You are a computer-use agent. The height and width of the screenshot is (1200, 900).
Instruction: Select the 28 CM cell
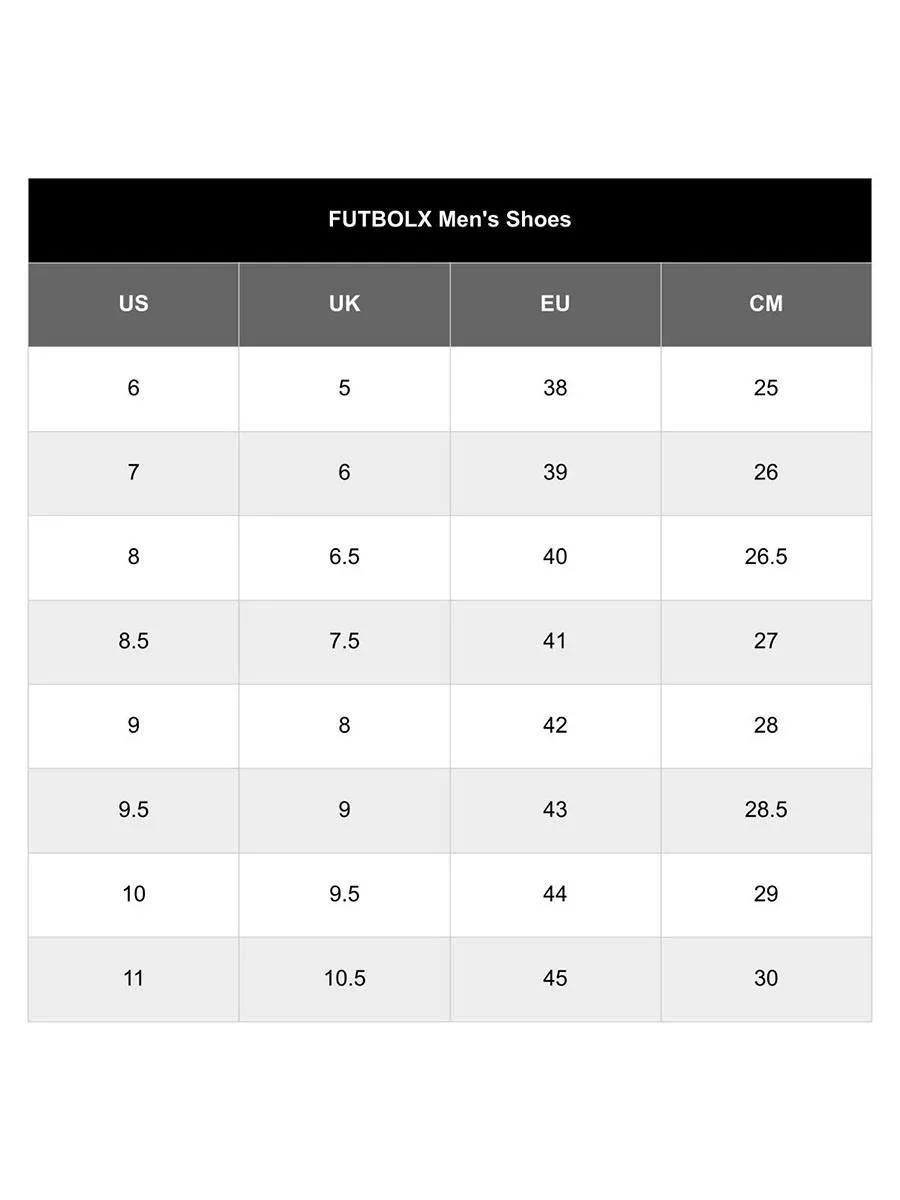point(766,725)
